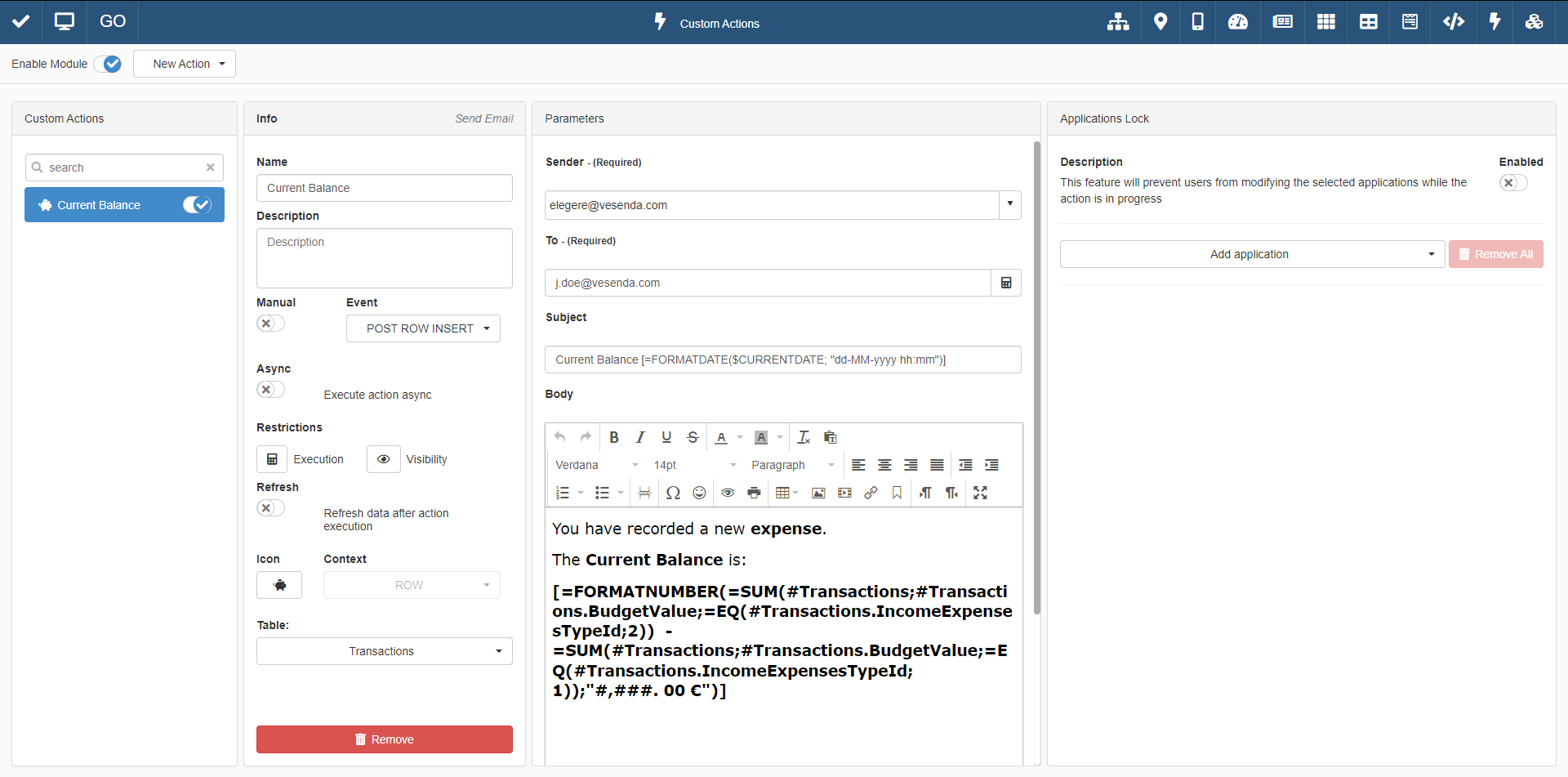Image resolution: width=1568 pixels, height=777 pixels.
Task: Click the calculator icon beside To field
Action: (1006, 283)
